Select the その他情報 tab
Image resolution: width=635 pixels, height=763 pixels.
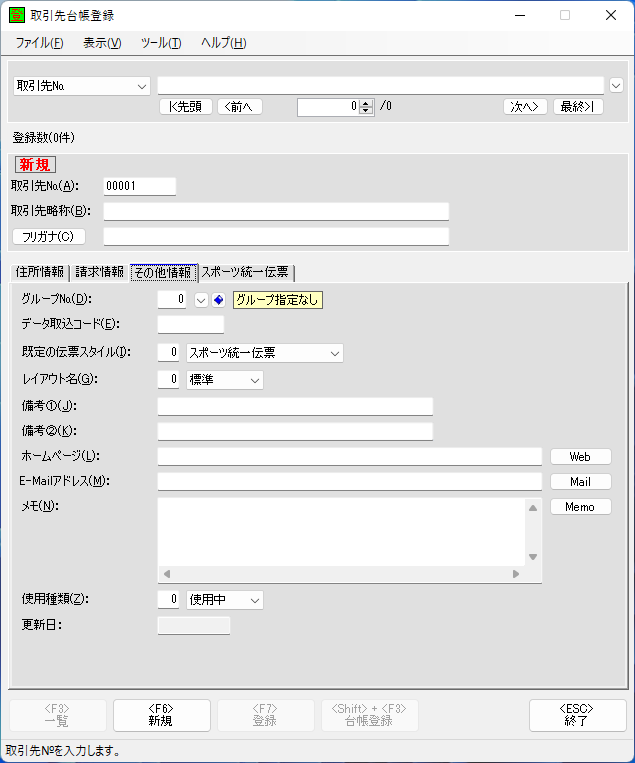click(x=163, y=272)
